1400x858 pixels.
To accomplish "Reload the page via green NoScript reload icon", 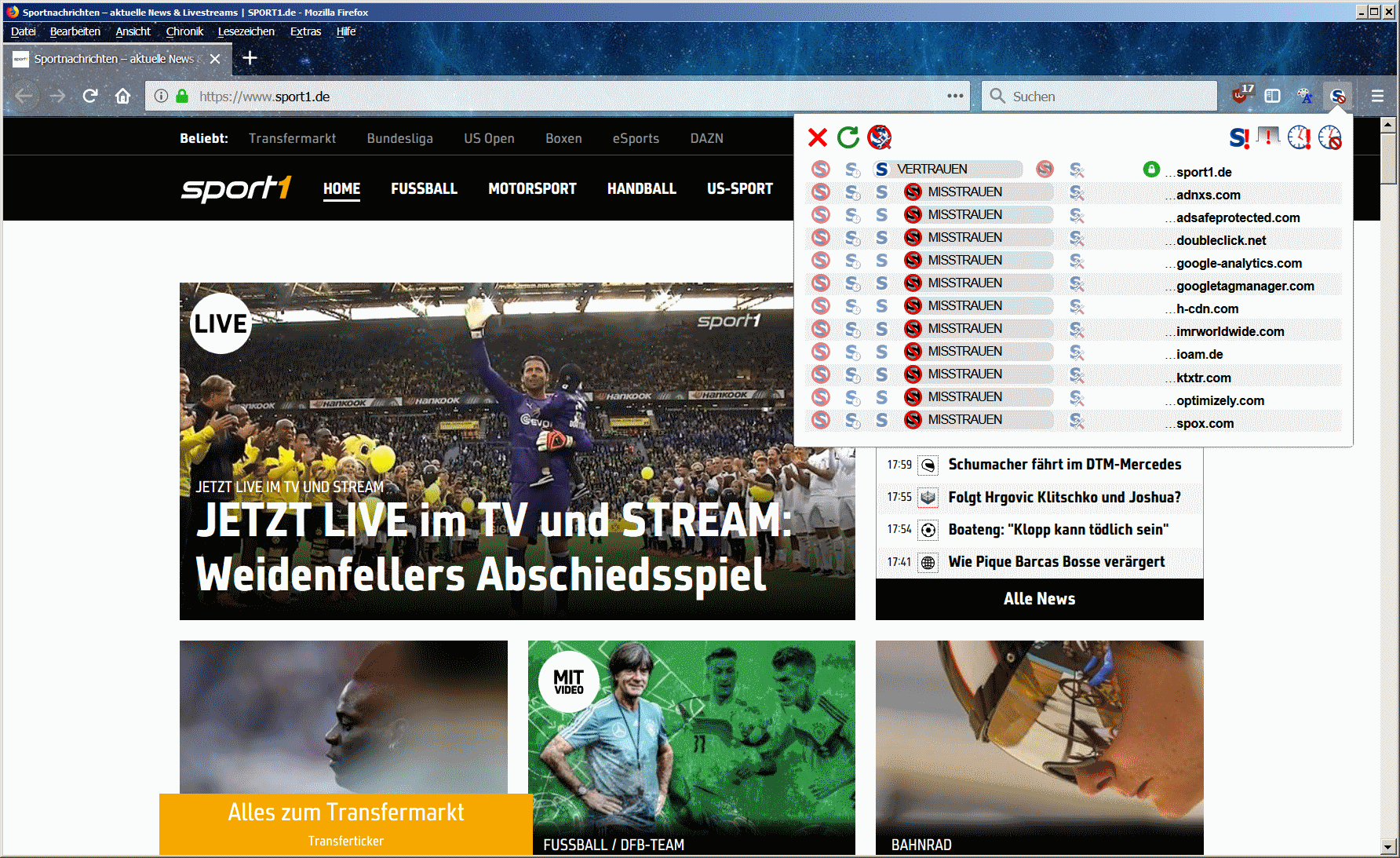I will coord(848,137).
